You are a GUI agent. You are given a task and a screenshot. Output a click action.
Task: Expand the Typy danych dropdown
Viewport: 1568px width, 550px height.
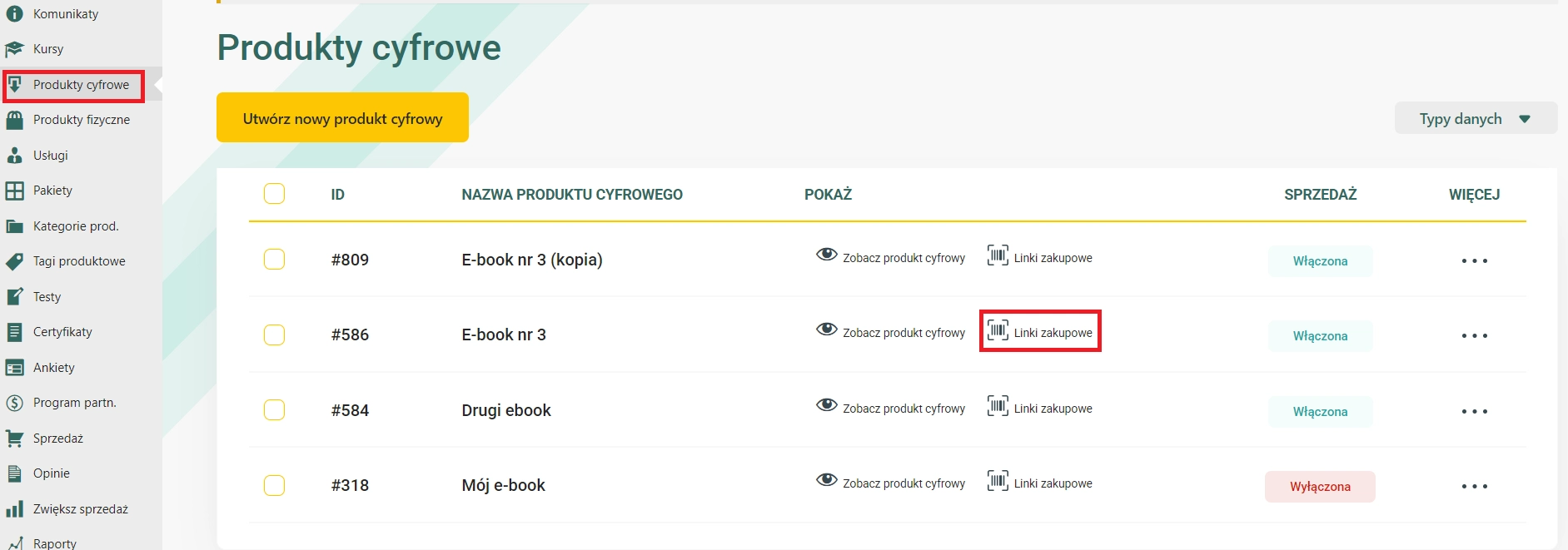(1476, 118)
